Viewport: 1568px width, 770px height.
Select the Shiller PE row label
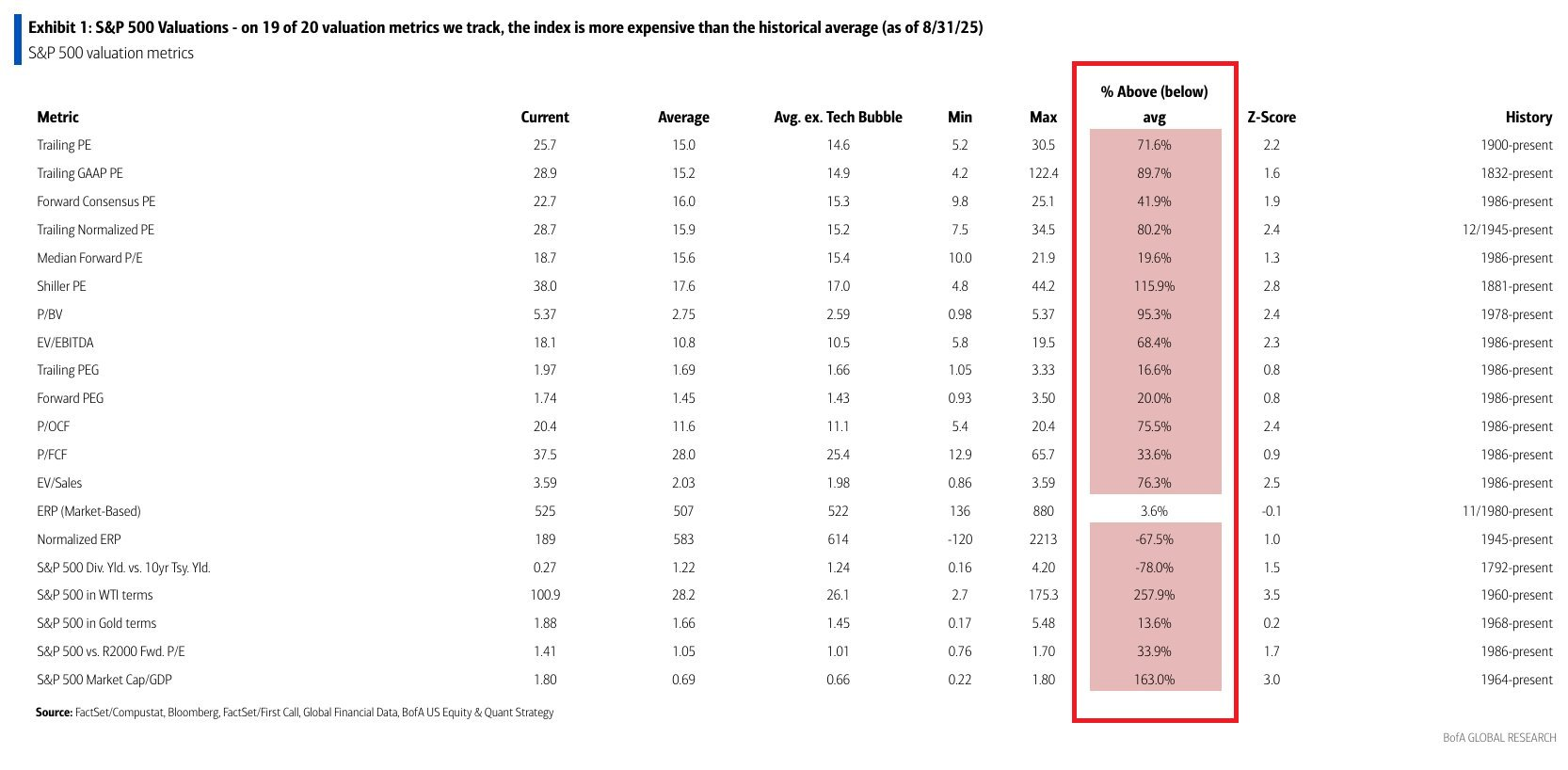click(61, 286)
